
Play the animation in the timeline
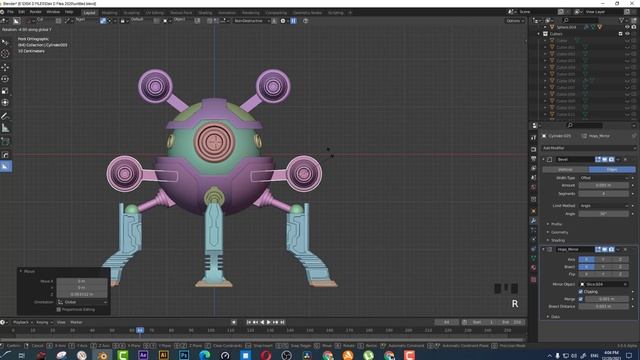pos(269,322)
